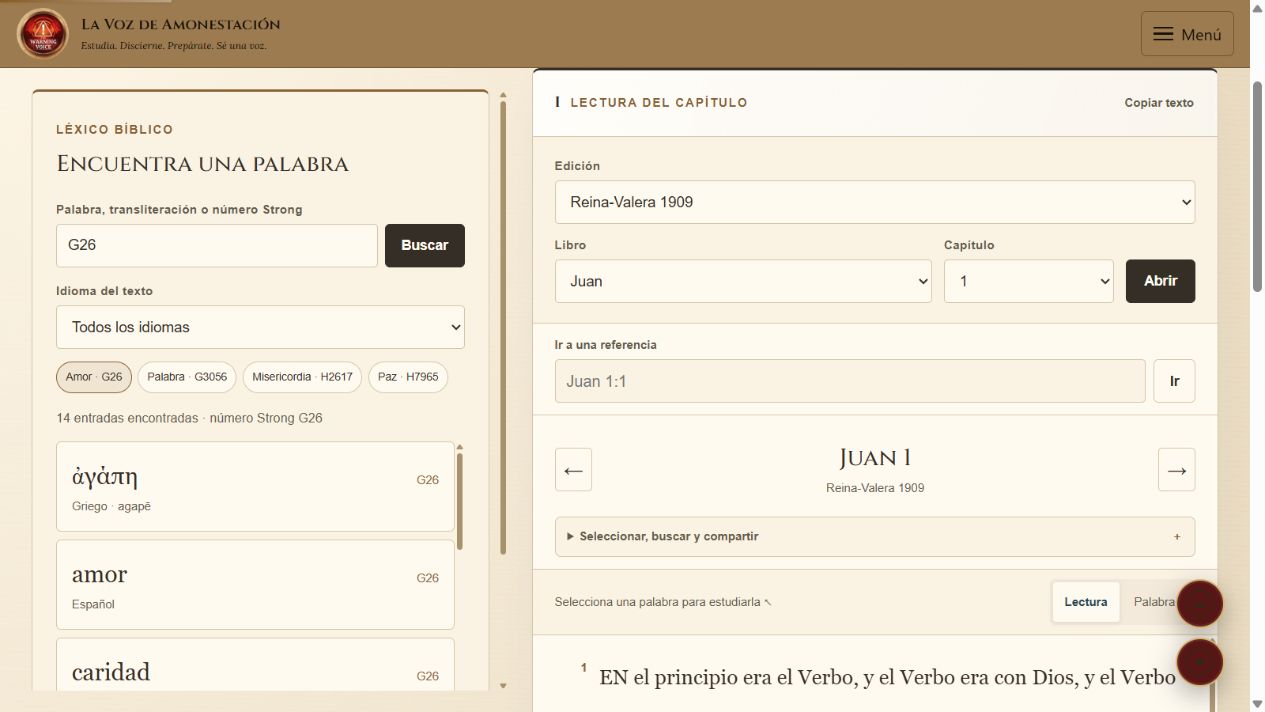This screenshot has height=712, width=1265.
Task: Click the lower dark red floating button
Action: click(1200, 661)
